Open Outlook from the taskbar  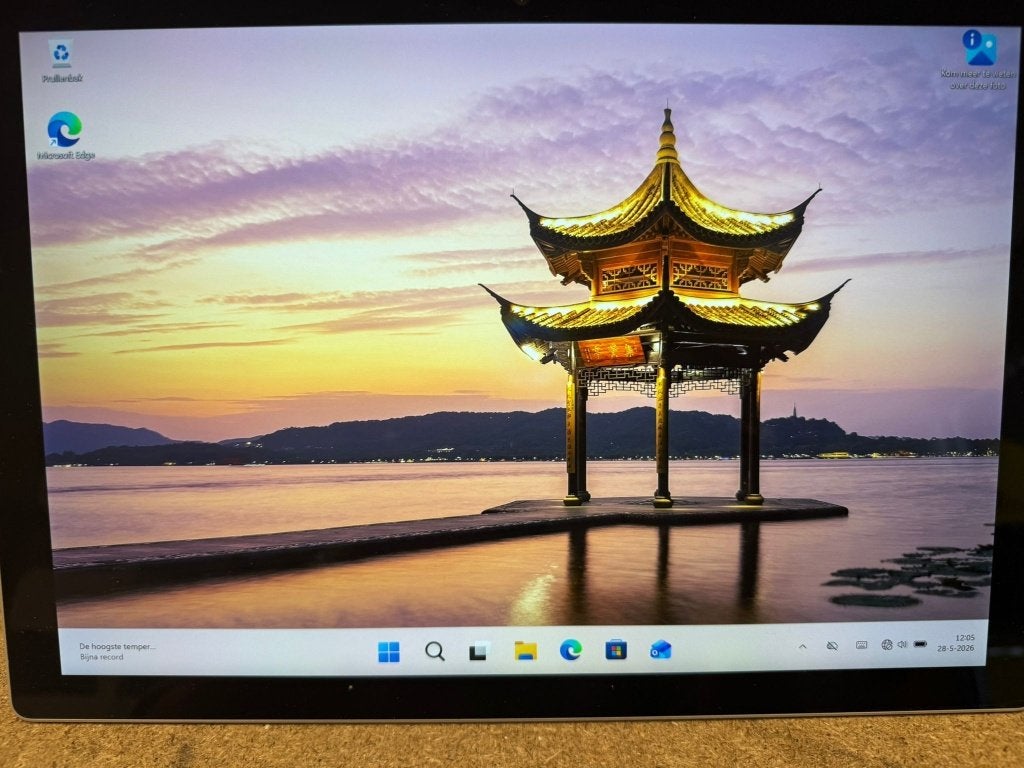click(x=660, y=650)
